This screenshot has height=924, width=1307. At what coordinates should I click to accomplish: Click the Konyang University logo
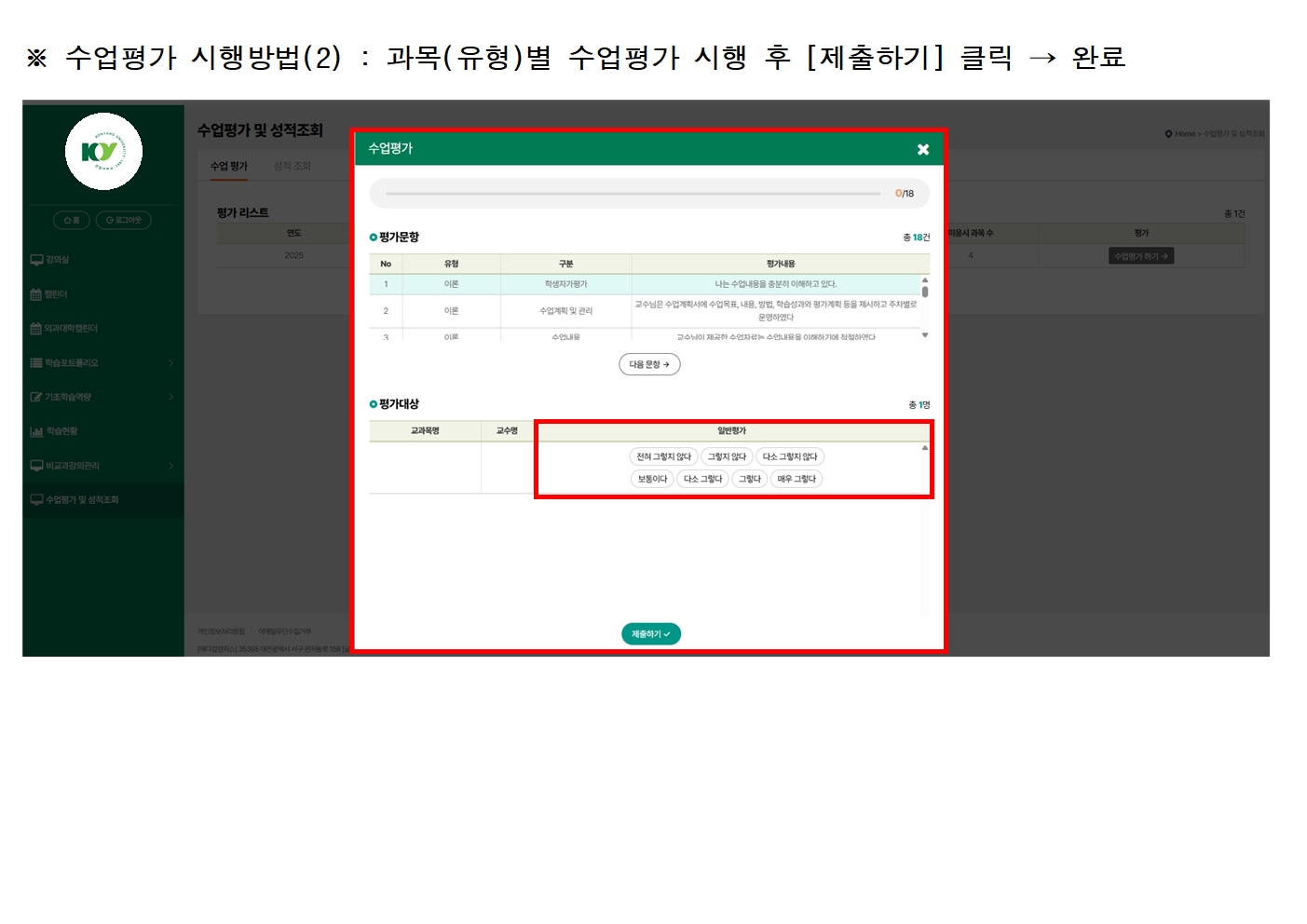click(103, 152)
